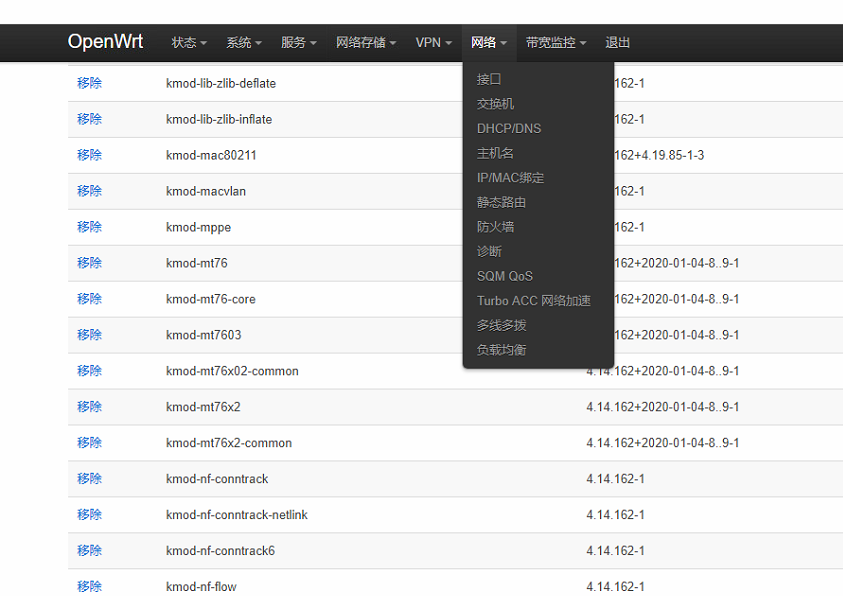The width and height of the screenshot is (843, 596).
Task: Remove kmod-mt76-core via 移除 link
Action: [89, 299]
